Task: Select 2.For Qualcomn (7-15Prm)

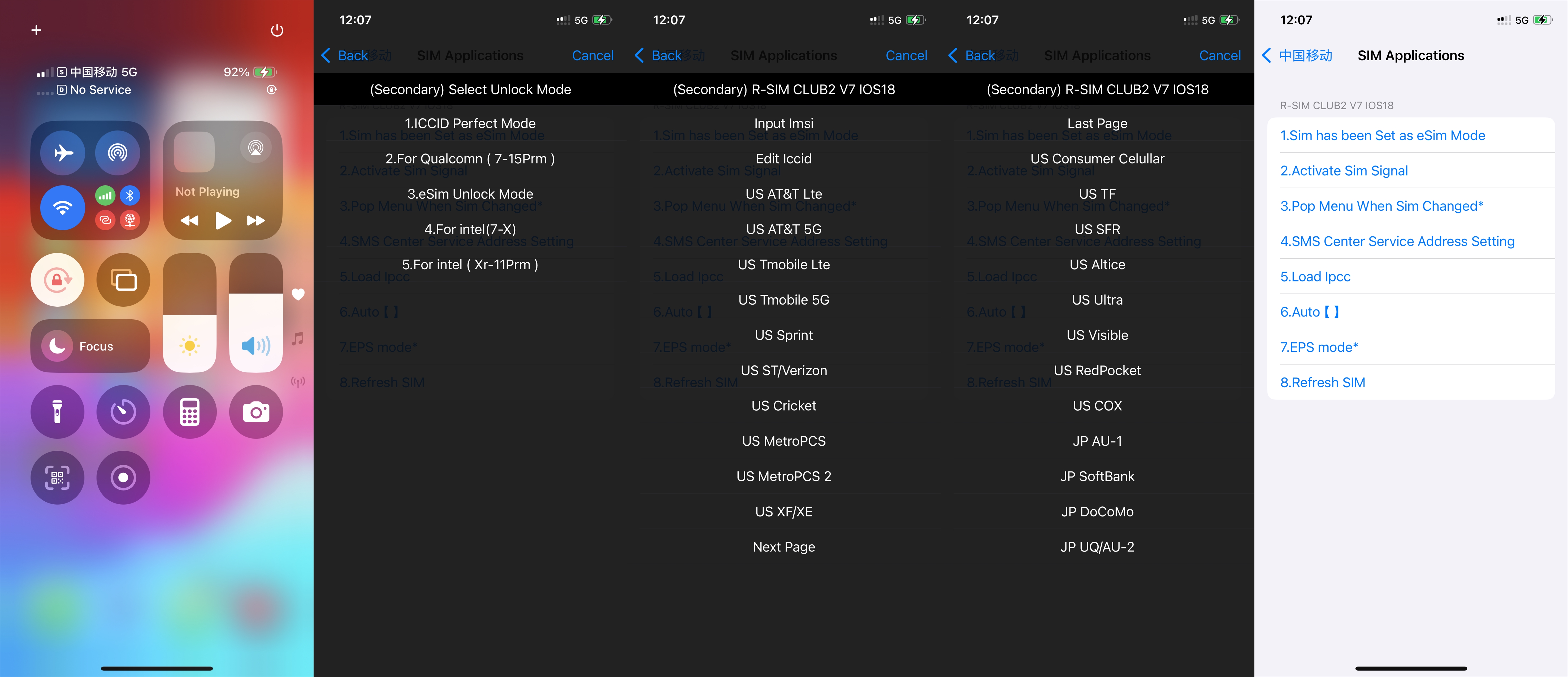Action: pyautogui.click(x=470, y=159)
